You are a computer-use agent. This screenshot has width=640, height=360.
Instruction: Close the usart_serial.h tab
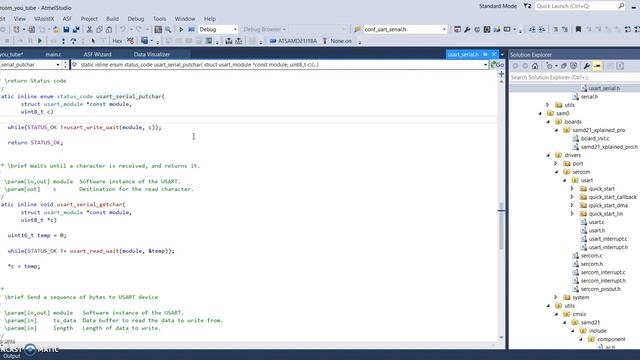coord(494,54)
